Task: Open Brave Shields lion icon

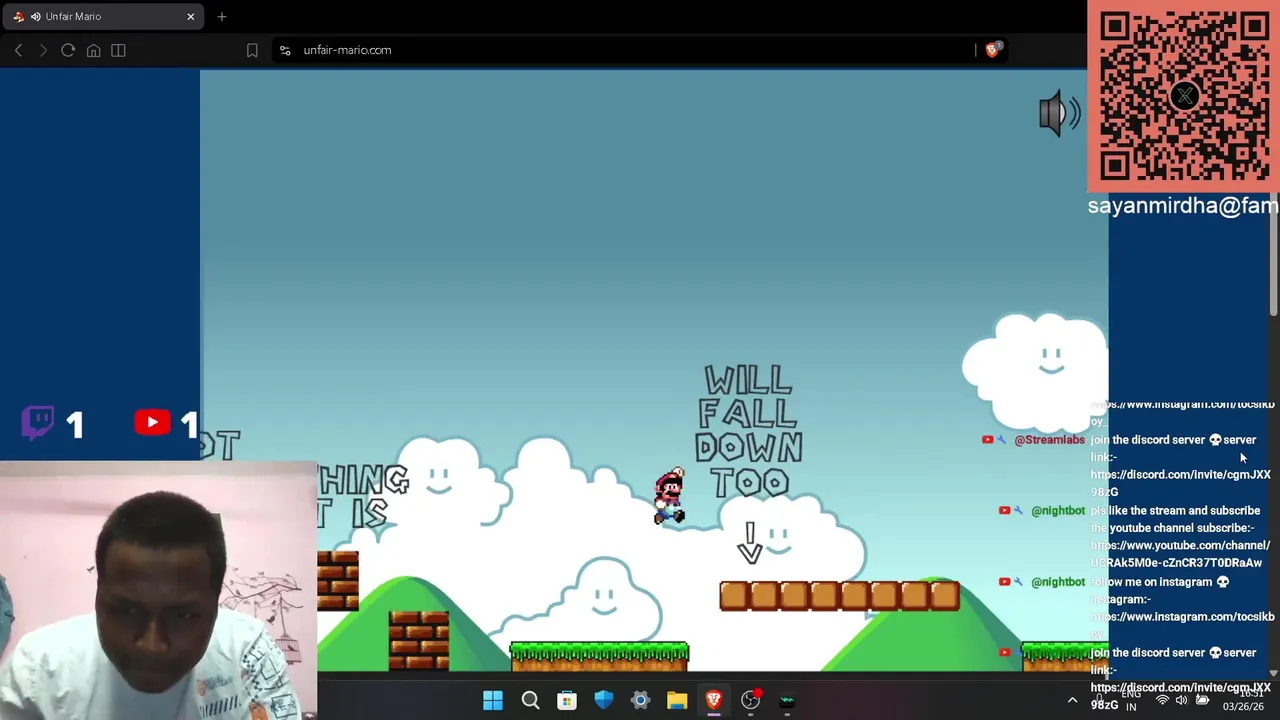Action: click(x=992, y=49)
